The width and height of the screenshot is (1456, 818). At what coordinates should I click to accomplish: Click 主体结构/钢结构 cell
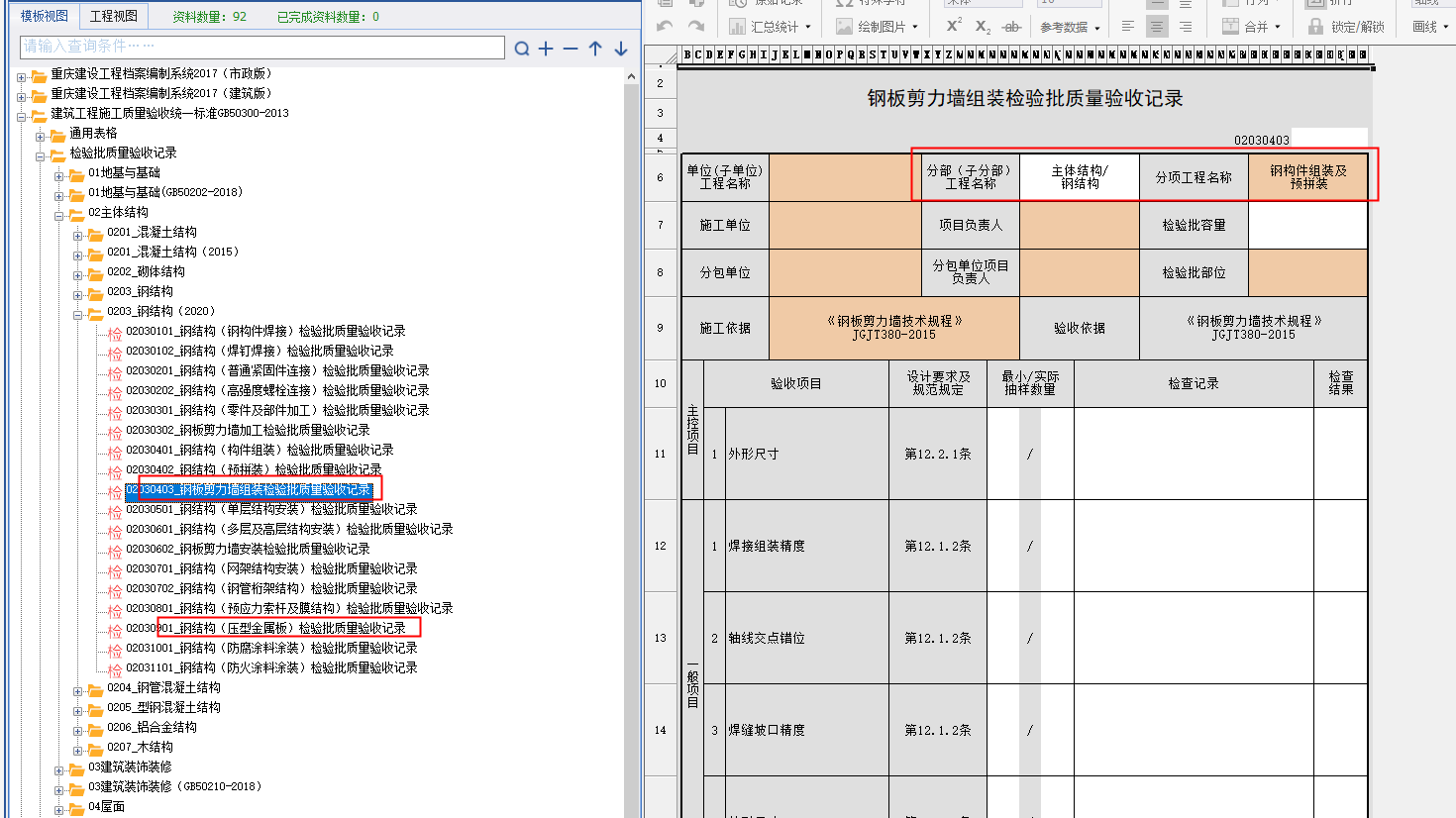coord(1080,177)
